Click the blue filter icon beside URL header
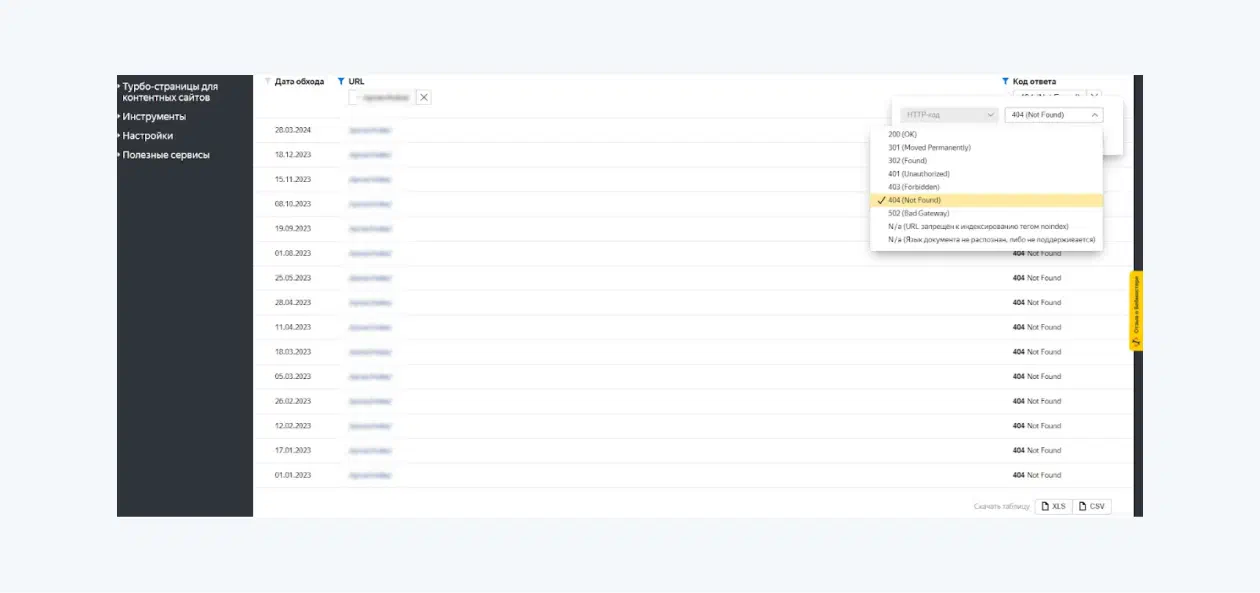 click(x=341, y=81)
